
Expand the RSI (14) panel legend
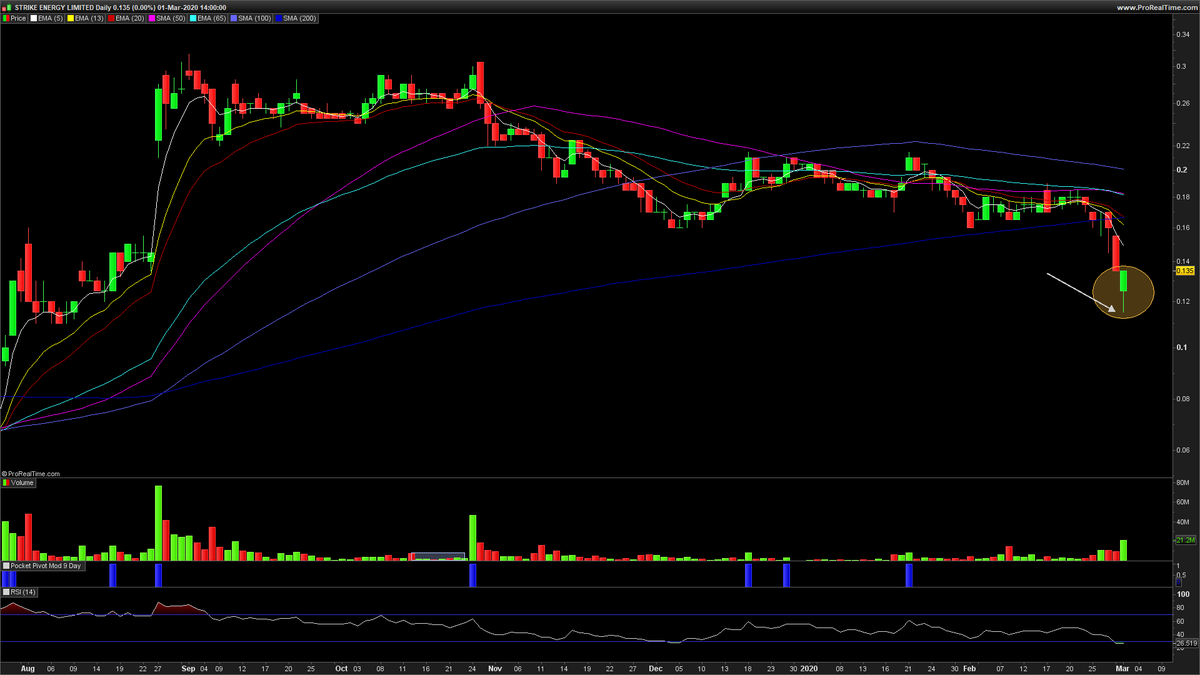click(x=5, y=592)
